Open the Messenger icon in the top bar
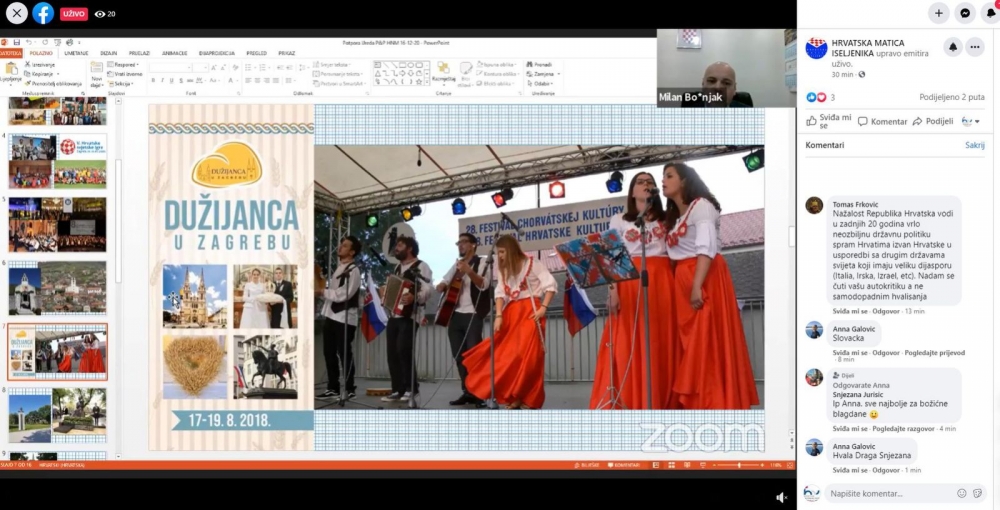Viewport: 1000px width, 510px height. tap(965, 13)
